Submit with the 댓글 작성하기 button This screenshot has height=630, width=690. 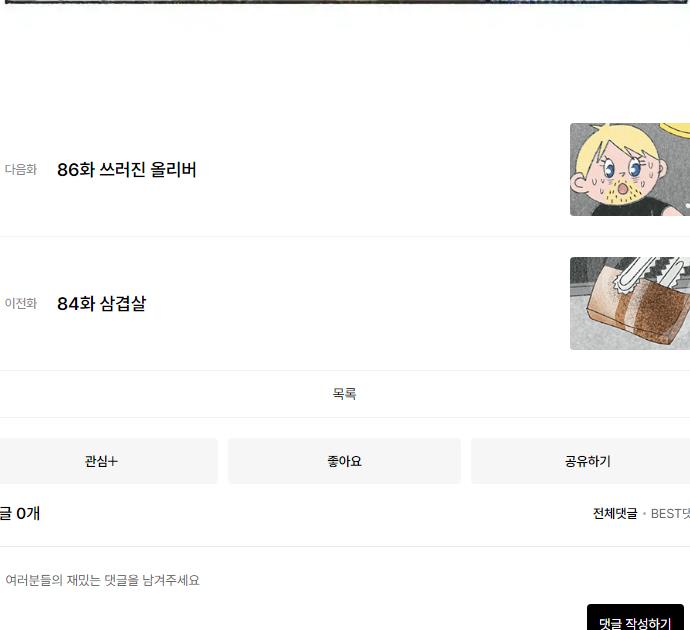635,618
